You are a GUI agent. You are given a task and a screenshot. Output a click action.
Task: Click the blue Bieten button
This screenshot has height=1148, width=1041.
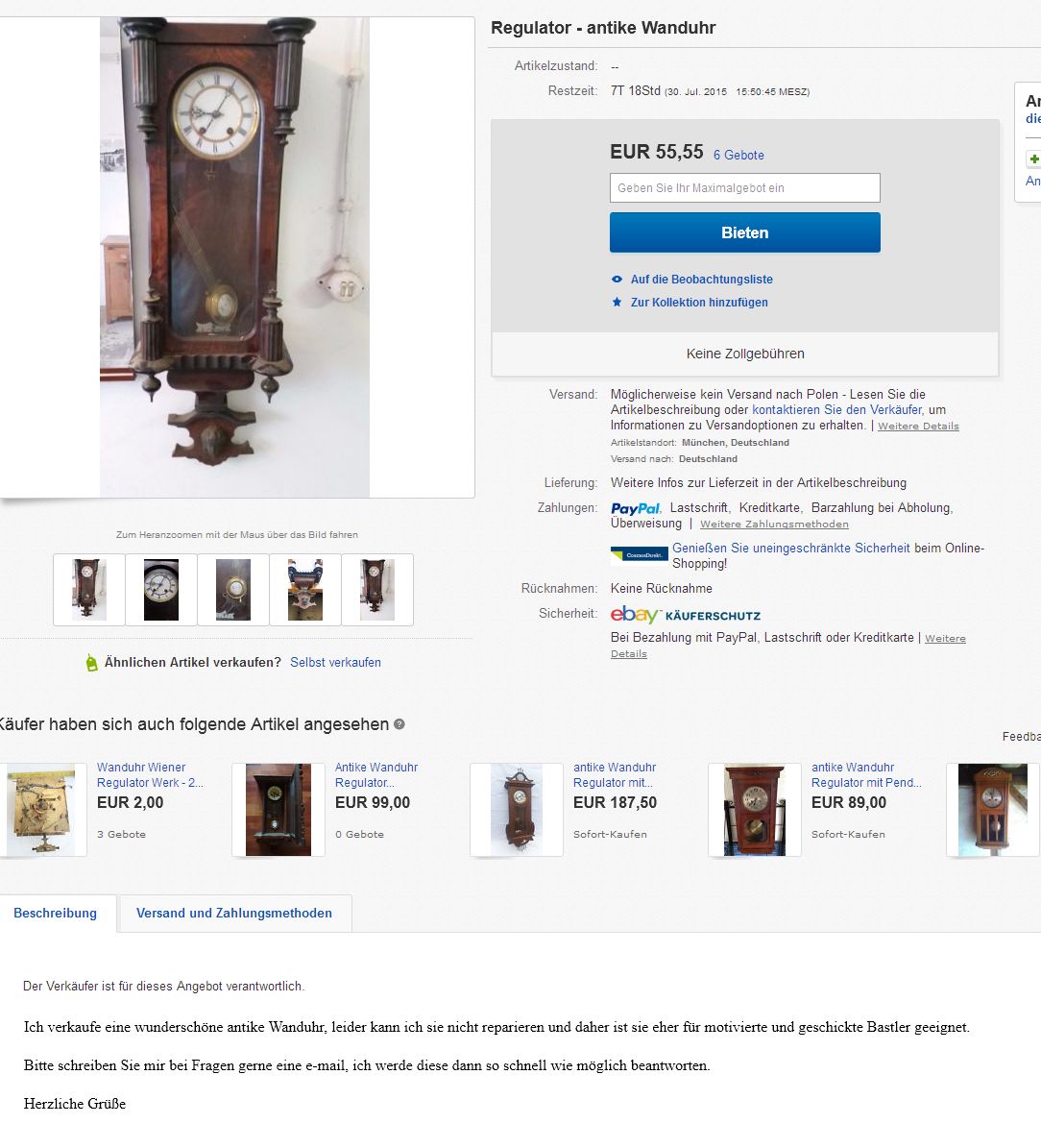click(744, 232)
